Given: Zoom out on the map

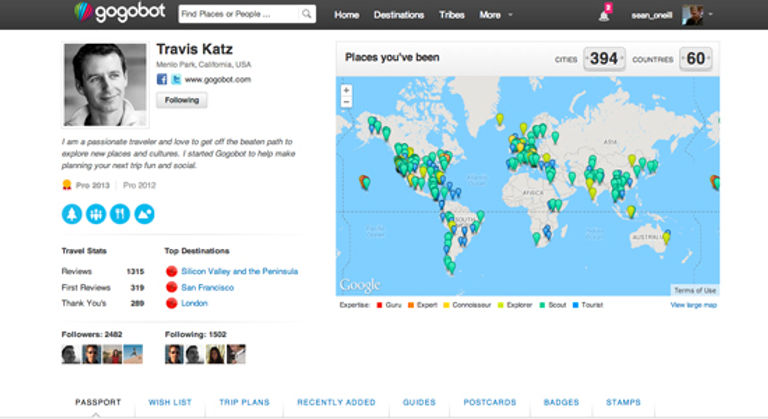Looking at the screenshot, I should click(x=346, y=102).
